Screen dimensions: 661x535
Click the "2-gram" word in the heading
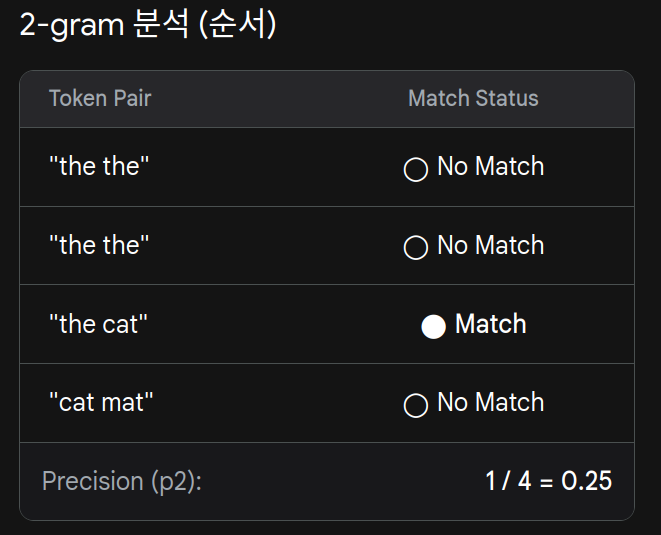point(71,26)
